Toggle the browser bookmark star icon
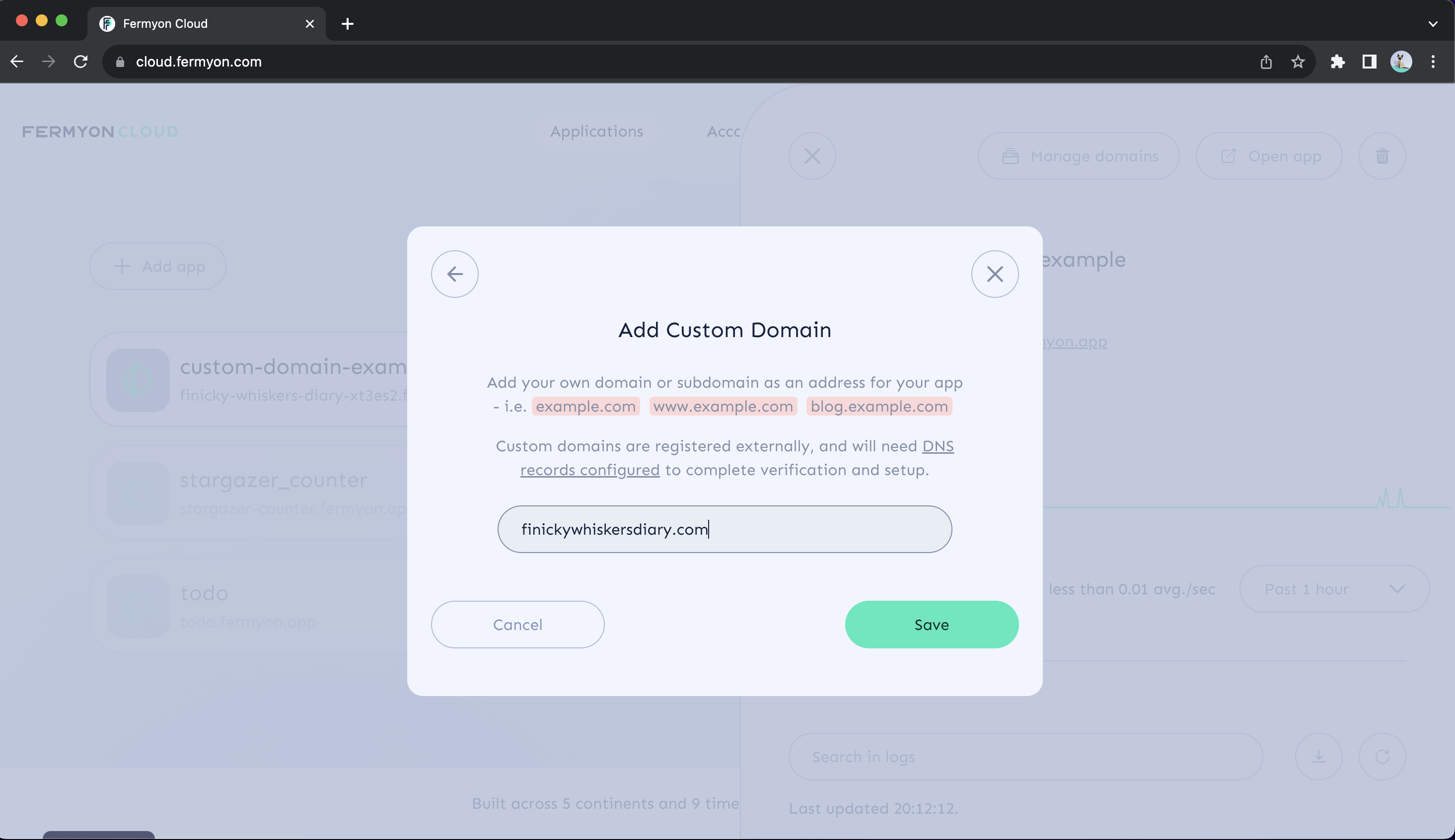 pos(1298,62)
